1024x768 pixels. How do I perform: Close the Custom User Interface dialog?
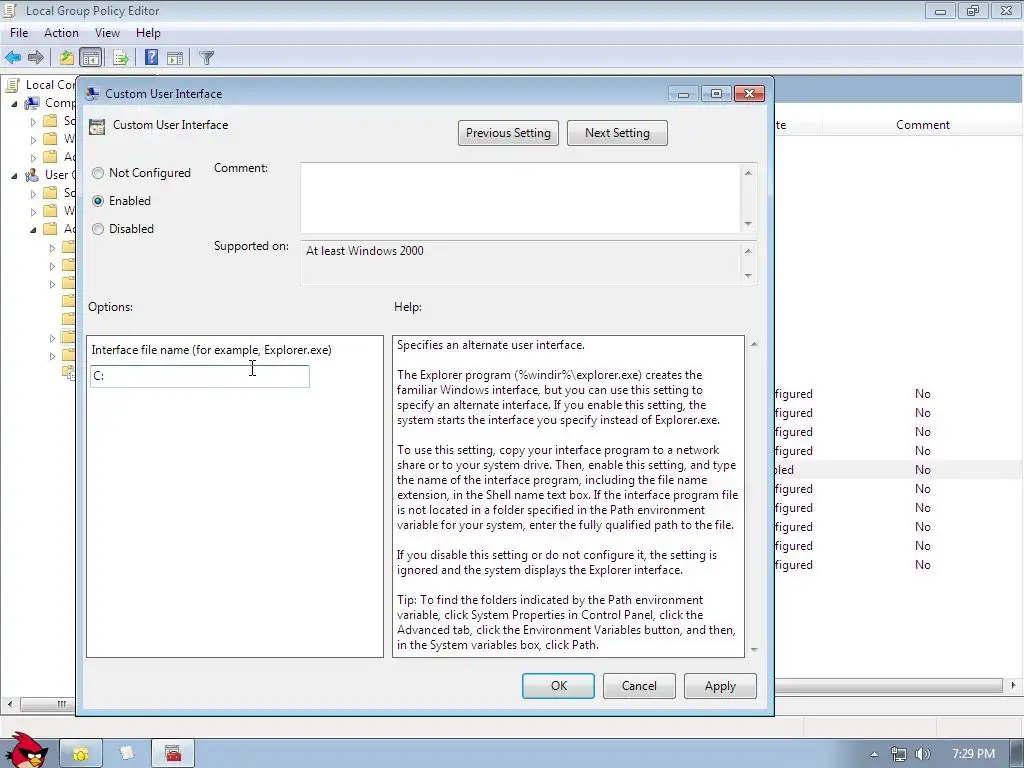749,94
